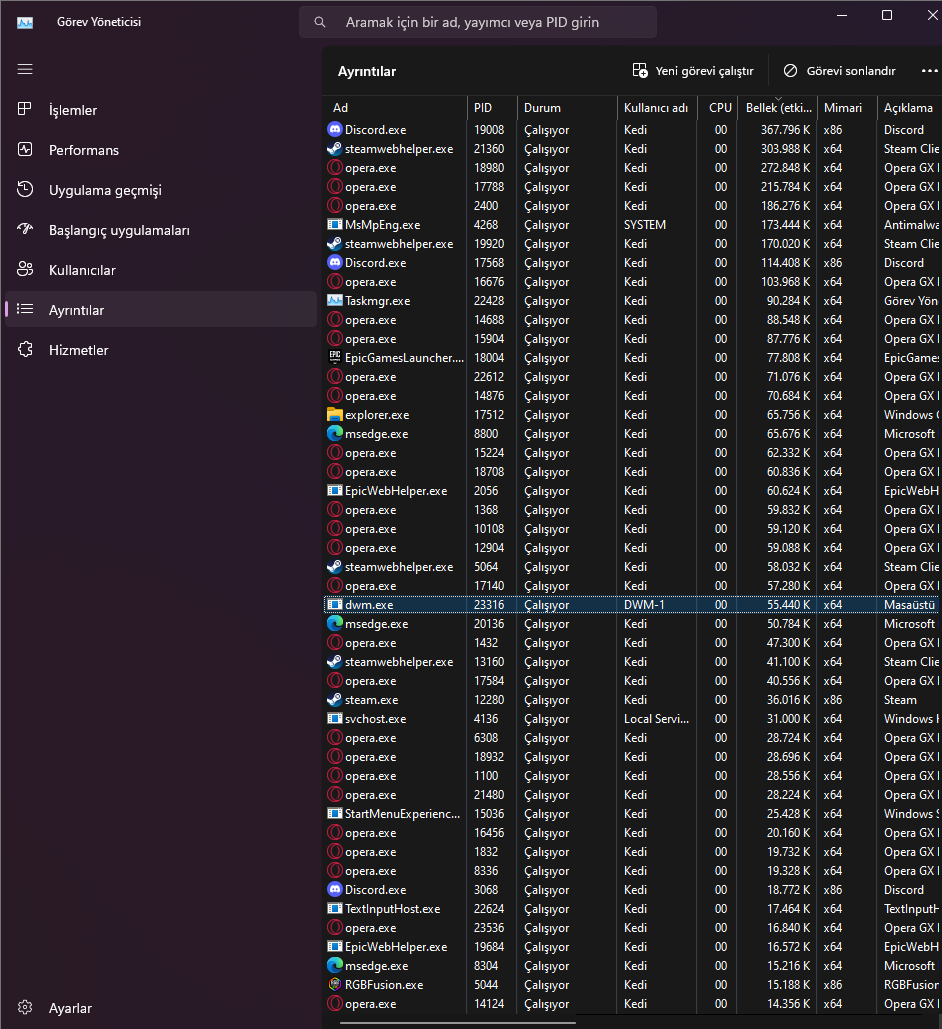Select the dwm.exe process row
This screenshot has width=942, height=1029.
click(632, 604)
